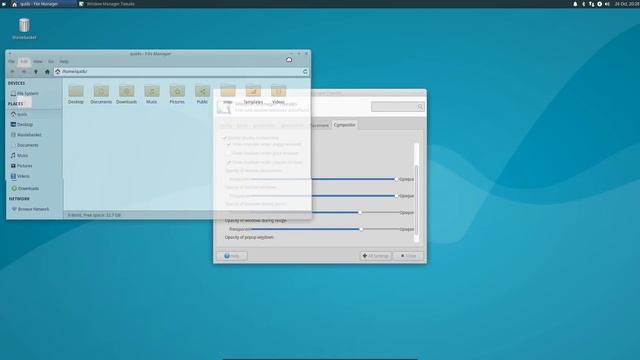This screenshot has height=360, width=640.
Task: Go to parent folder using up arrow
Action: pos(36,71)
